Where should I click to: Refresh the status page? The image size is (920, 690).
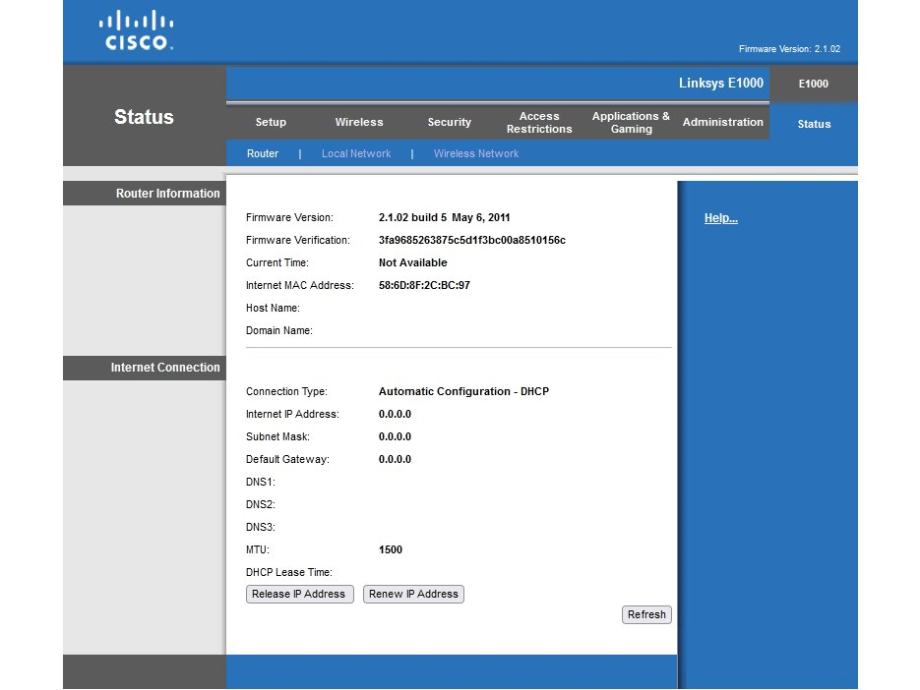point(646,615)
